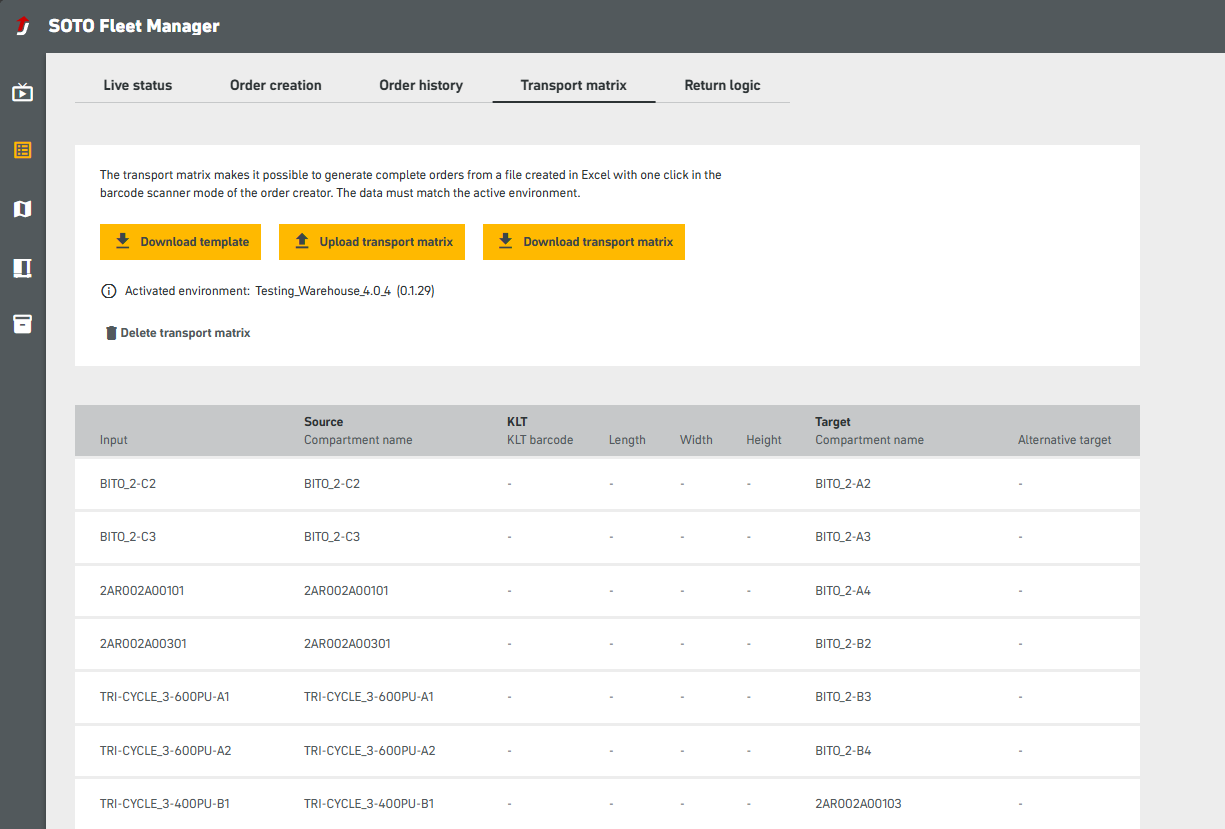Click the Alternative target column header
The width and height of the screenshot is (1225, 829).
tap(1064, 440)
